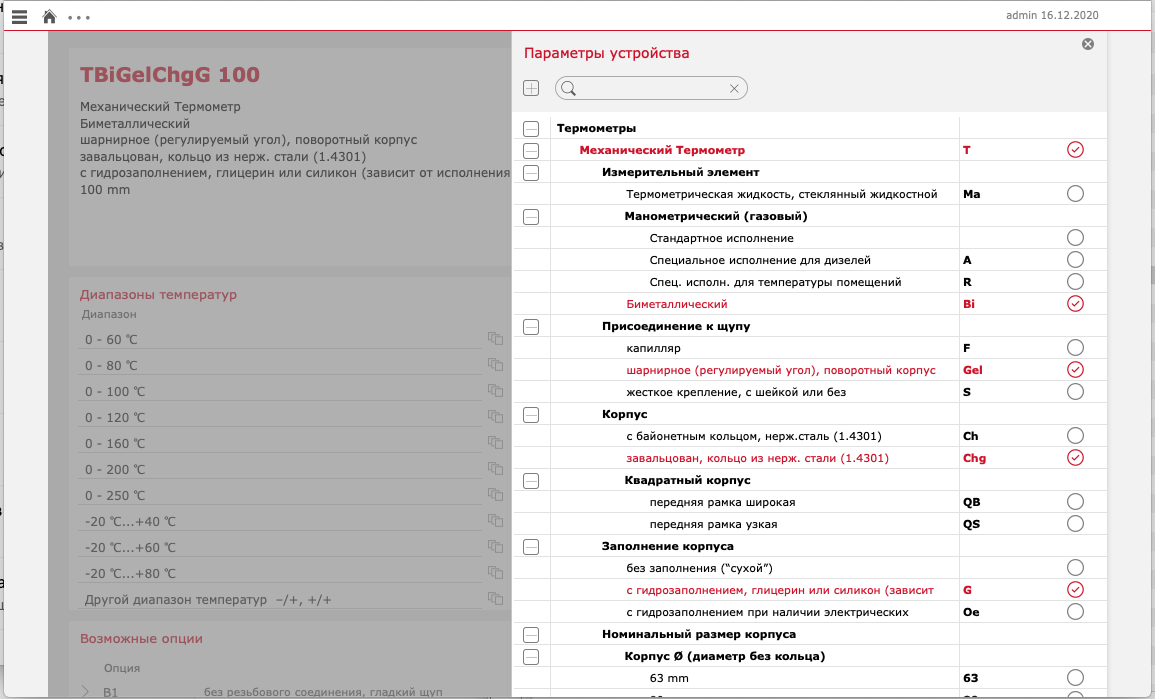This screenshot has width=1155, height=699.
Task: Toggle the шарнирное Gel selection
Action: (x=1075, y=369)
